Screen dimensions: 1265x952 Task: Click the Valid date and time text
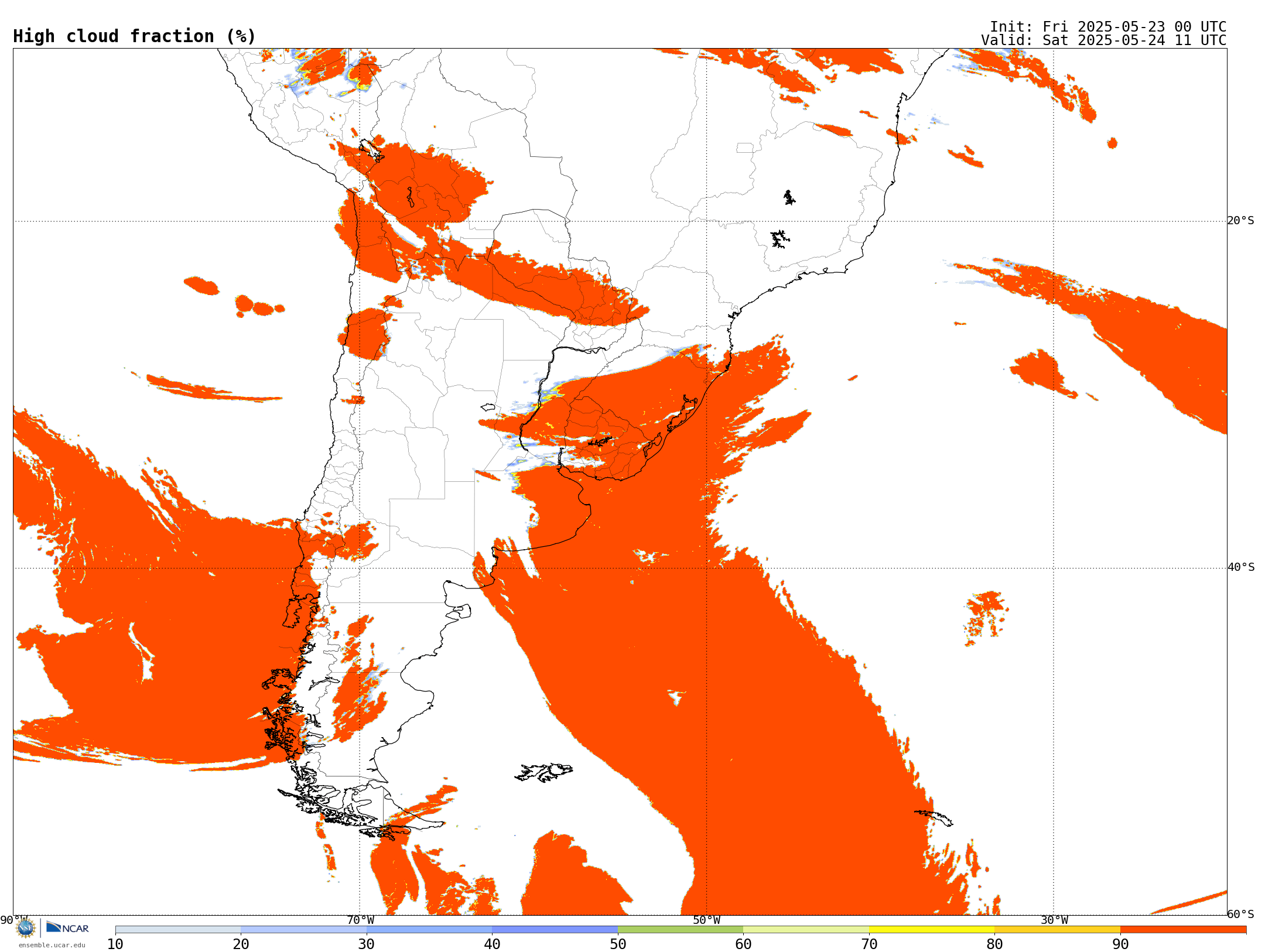pyautogui.click(x=1103, y=40)
